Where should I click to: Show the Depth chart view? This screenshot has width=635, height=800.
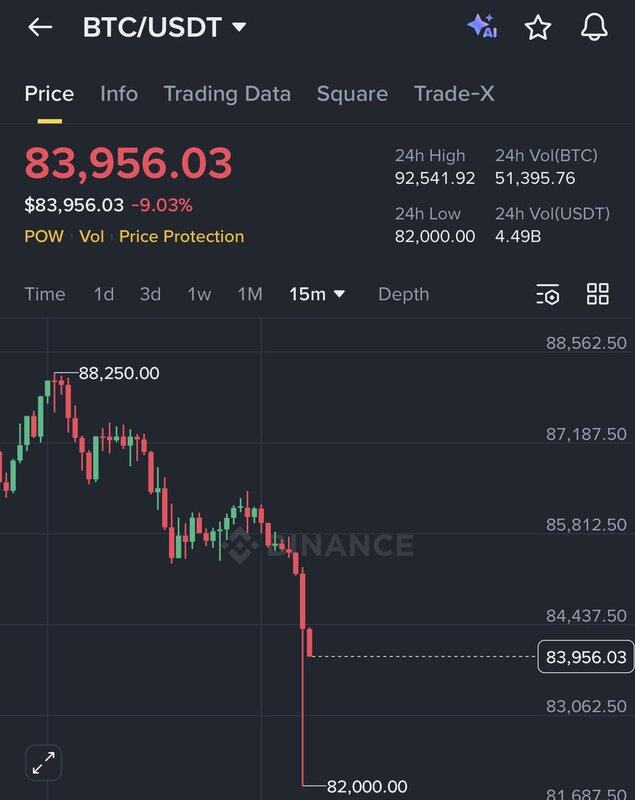click(403, 294)
